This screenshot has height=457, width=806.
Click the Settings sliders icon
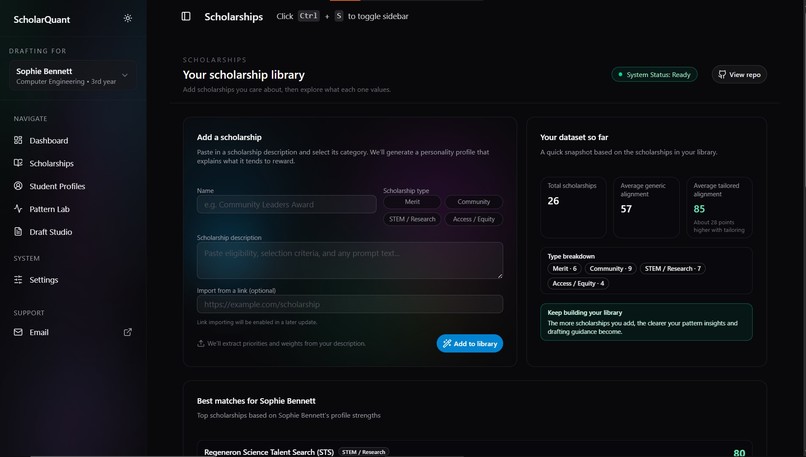coord(18,280)
